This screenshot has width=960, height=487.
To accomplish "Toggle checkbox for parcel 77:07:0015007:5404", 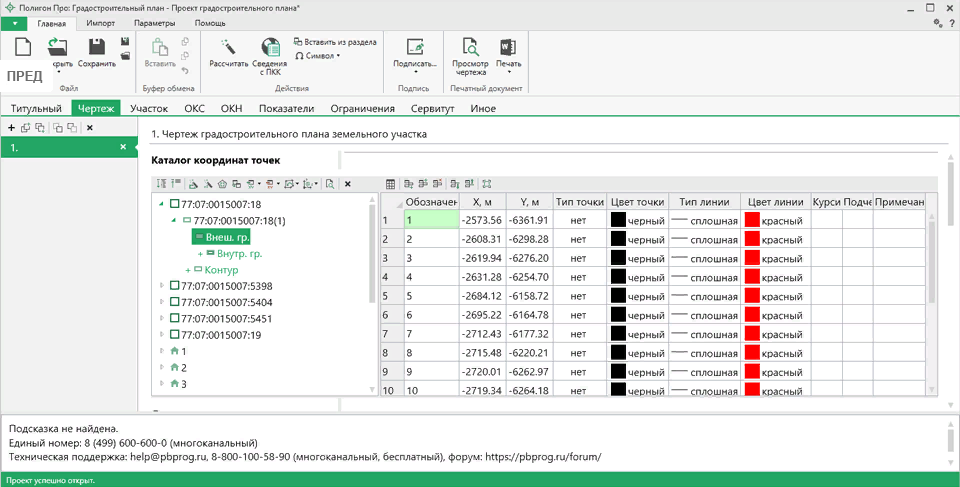I will (x=174, y=302).
